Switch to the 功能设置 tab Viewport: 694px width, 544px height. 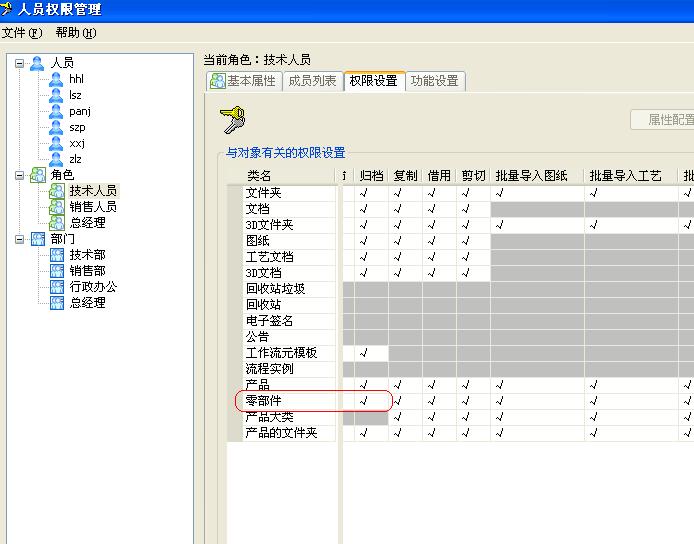click(x=434, y=81)
